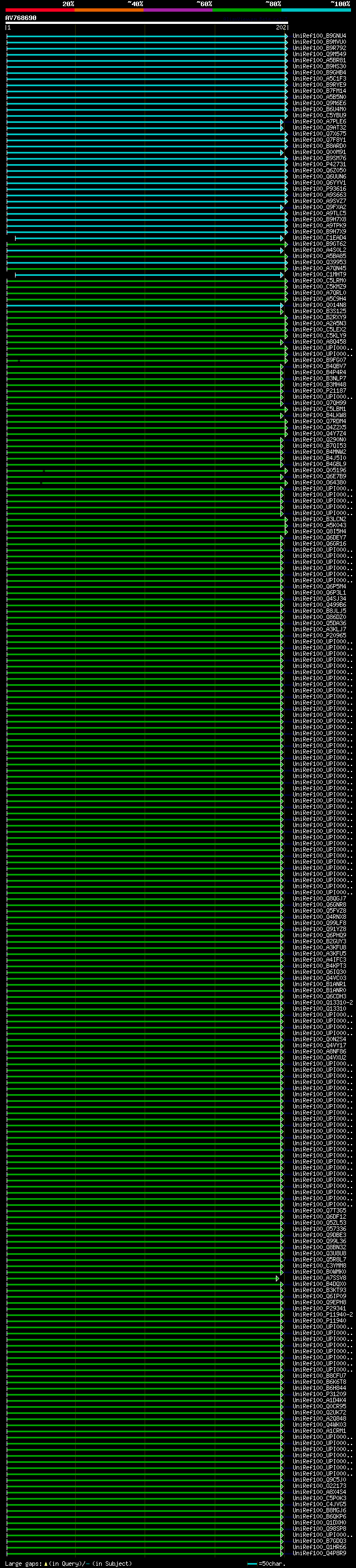Click the purple ~60% legend segment
The image size is (356, 1568).
177,10
